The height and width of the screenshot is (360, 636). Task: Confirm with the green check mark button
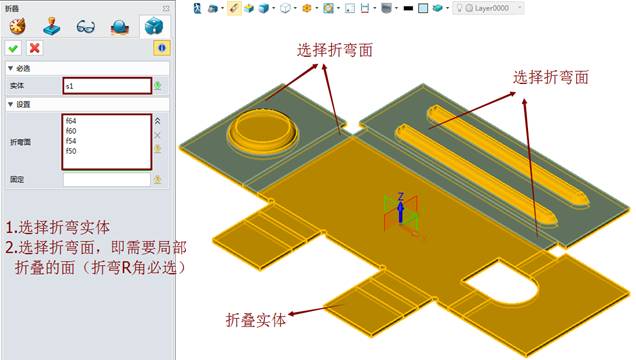[13, 49]
